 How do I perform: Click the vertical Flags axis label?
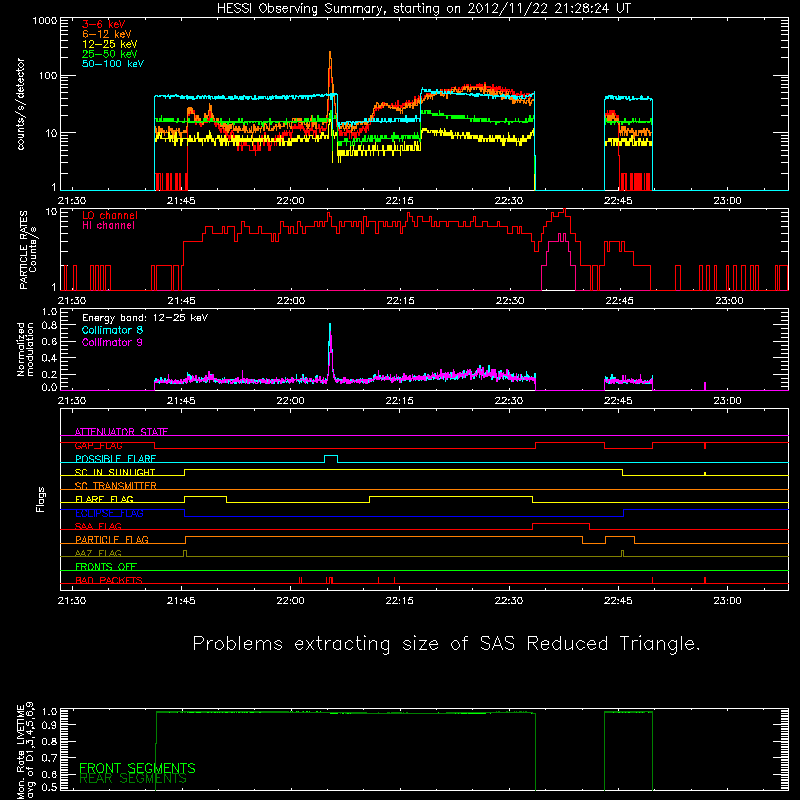click(x=41, y=499)
